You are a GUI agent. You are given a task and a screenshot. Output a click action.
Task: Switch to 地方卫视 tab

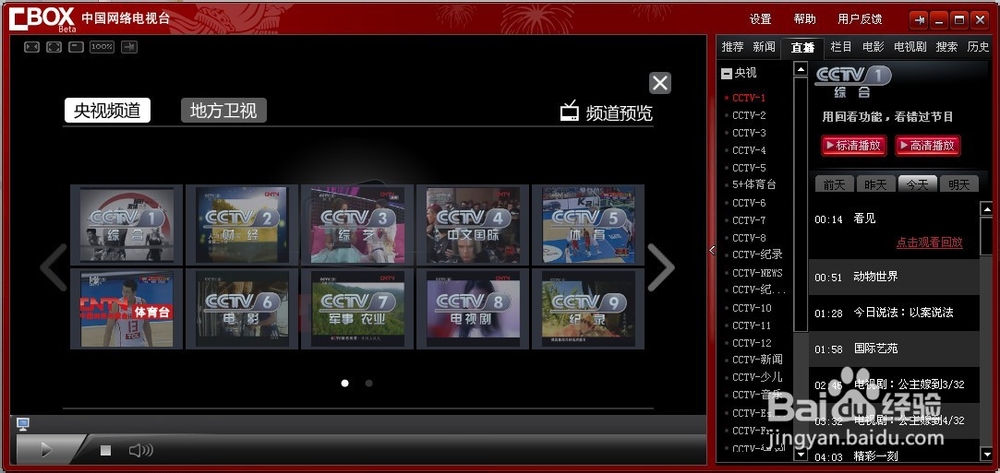pos(223,110)
